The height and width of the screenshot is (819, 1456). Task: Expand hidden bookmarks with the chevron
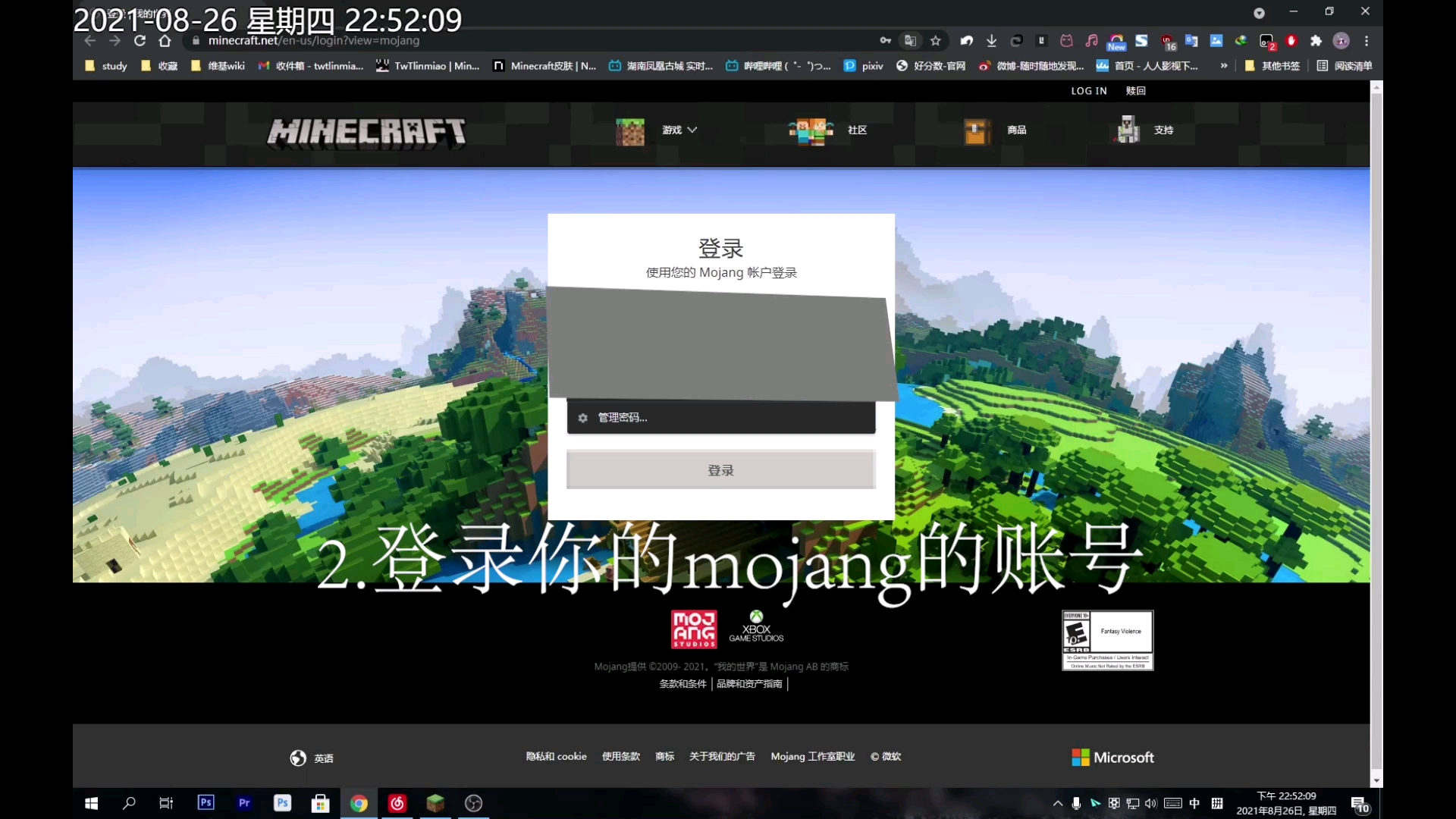[x=1222, y=66]
